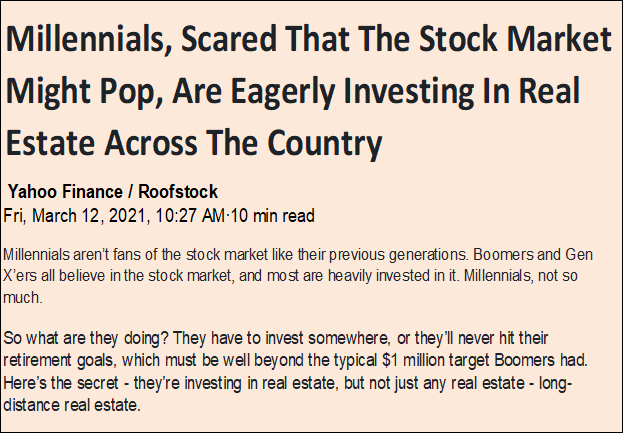The width and height of the screenshot is (624, 434).
Task: Click the word "Roofstock" in byline
Action: [x=178, y=192]
